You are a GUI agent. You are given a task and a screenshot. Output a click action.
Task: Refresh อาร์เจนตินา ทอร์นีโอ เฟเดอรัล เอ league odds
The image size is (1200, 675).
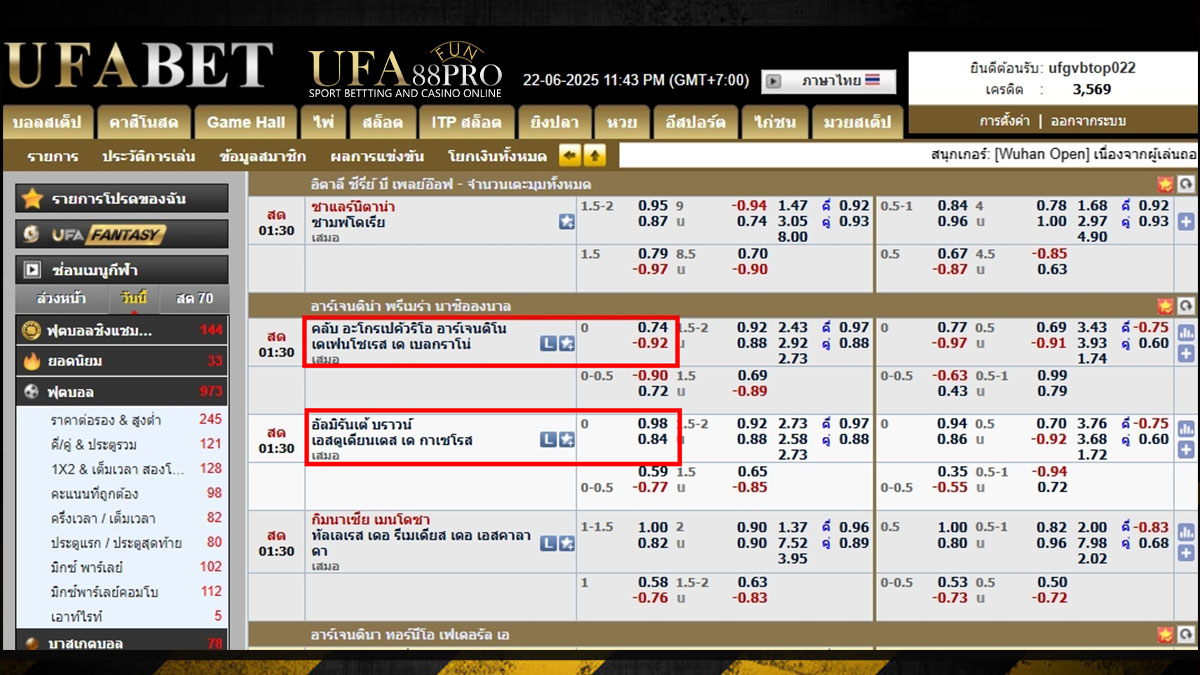point(1186,635)
